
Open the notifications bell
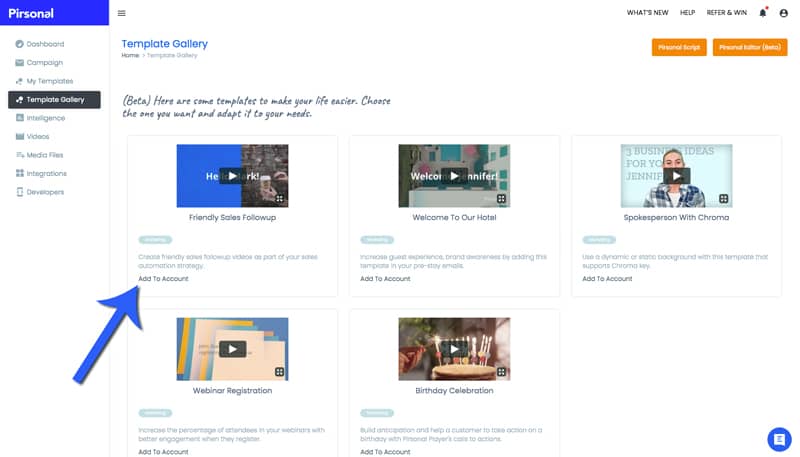coord(763,13)
